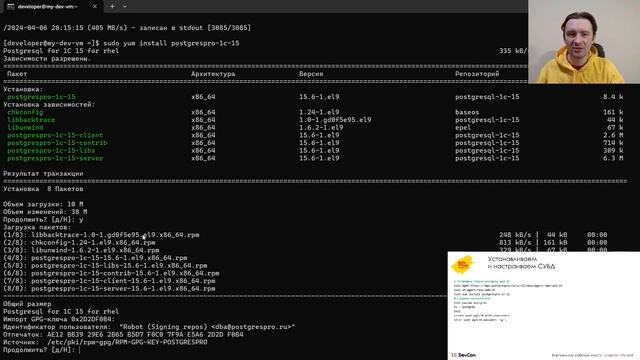Click download line (3/8) libunwind rpm
Screen dimensions: 640x360
pos(81,250)
